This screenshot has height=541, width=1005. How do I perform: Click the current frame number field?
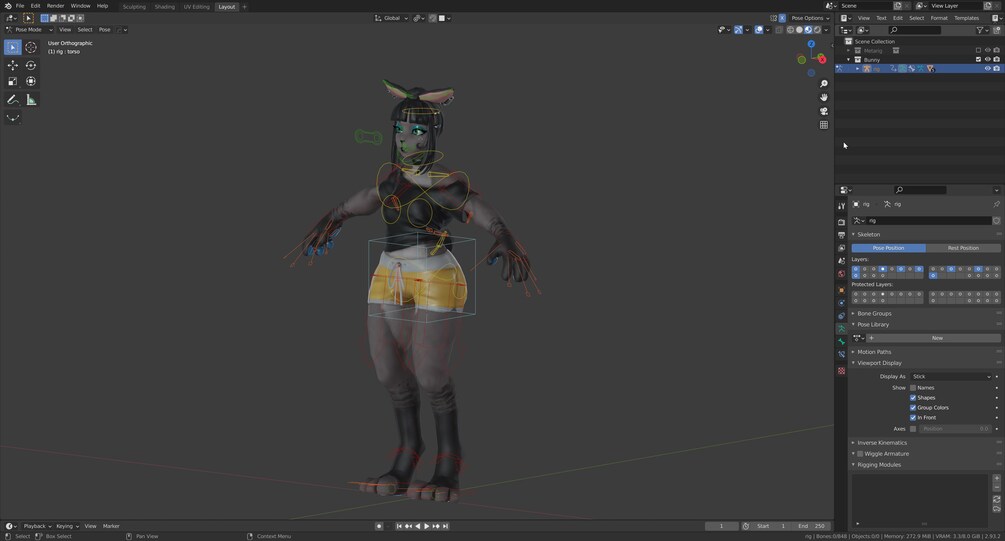pos(721,526)
